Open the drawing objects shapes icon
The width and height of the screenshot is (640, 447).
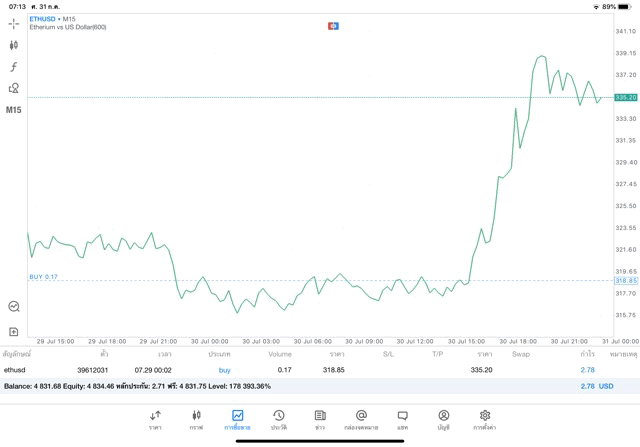click(13, 88)
